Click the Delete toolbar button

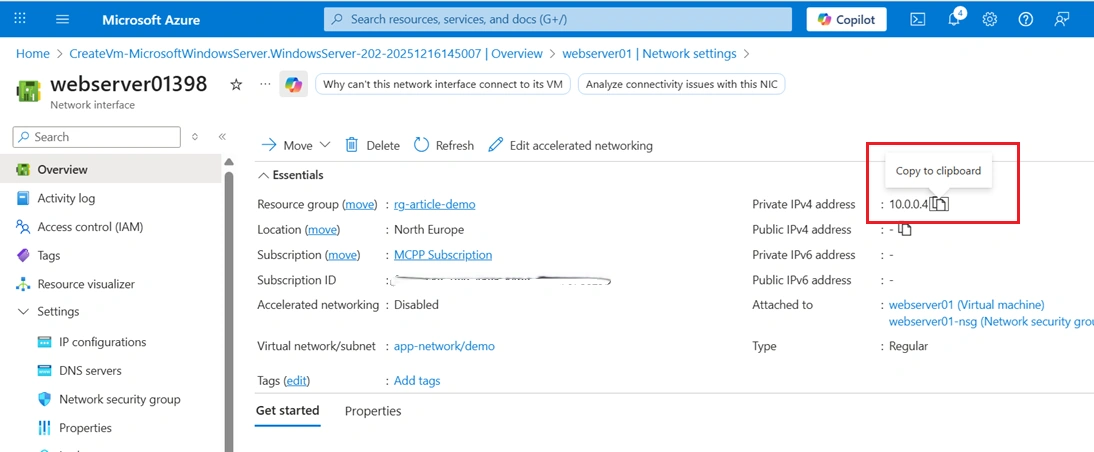click(373, 145)
